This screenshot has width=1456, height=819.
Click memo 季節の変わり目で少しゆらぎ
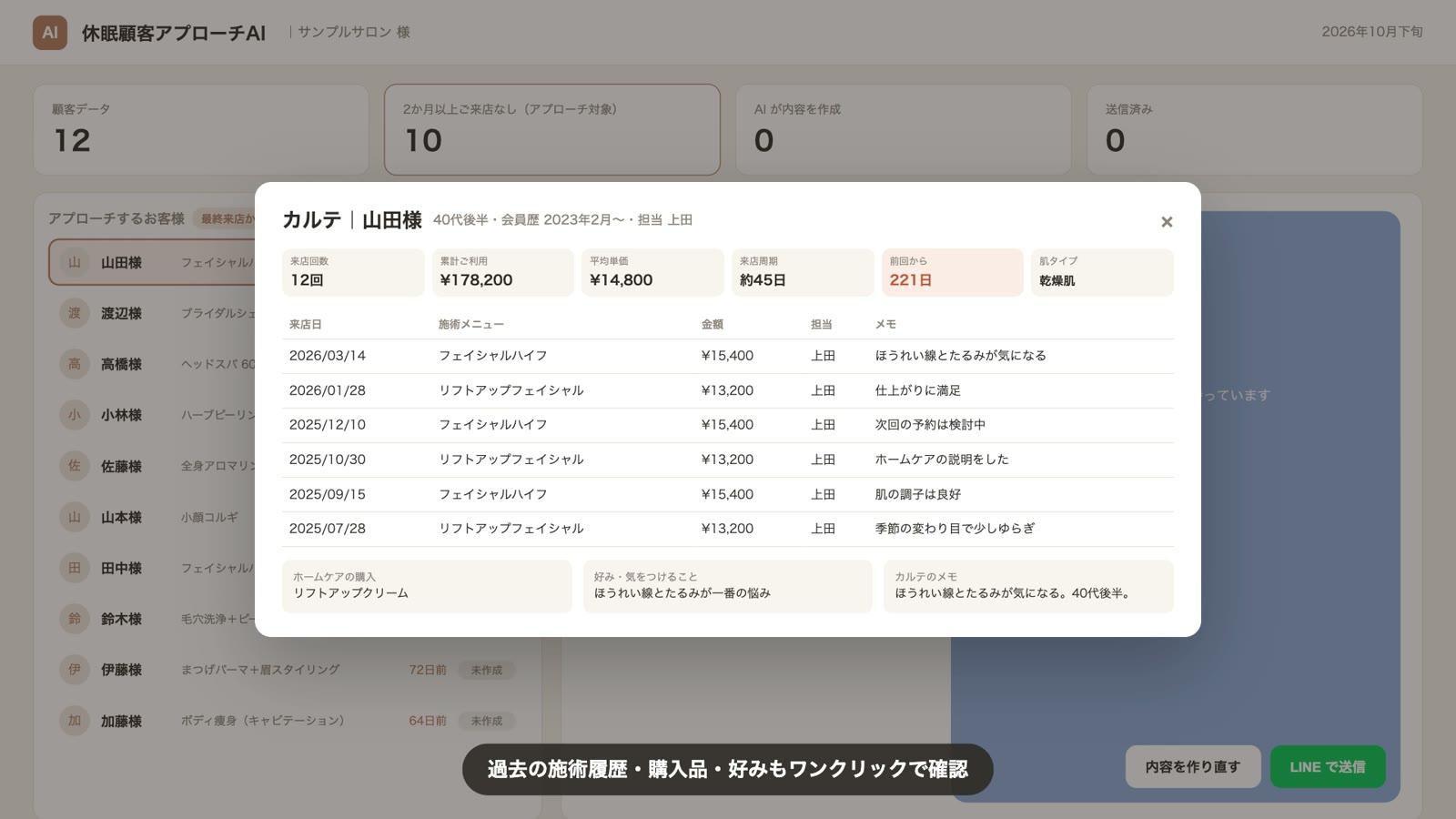[955, 529]
